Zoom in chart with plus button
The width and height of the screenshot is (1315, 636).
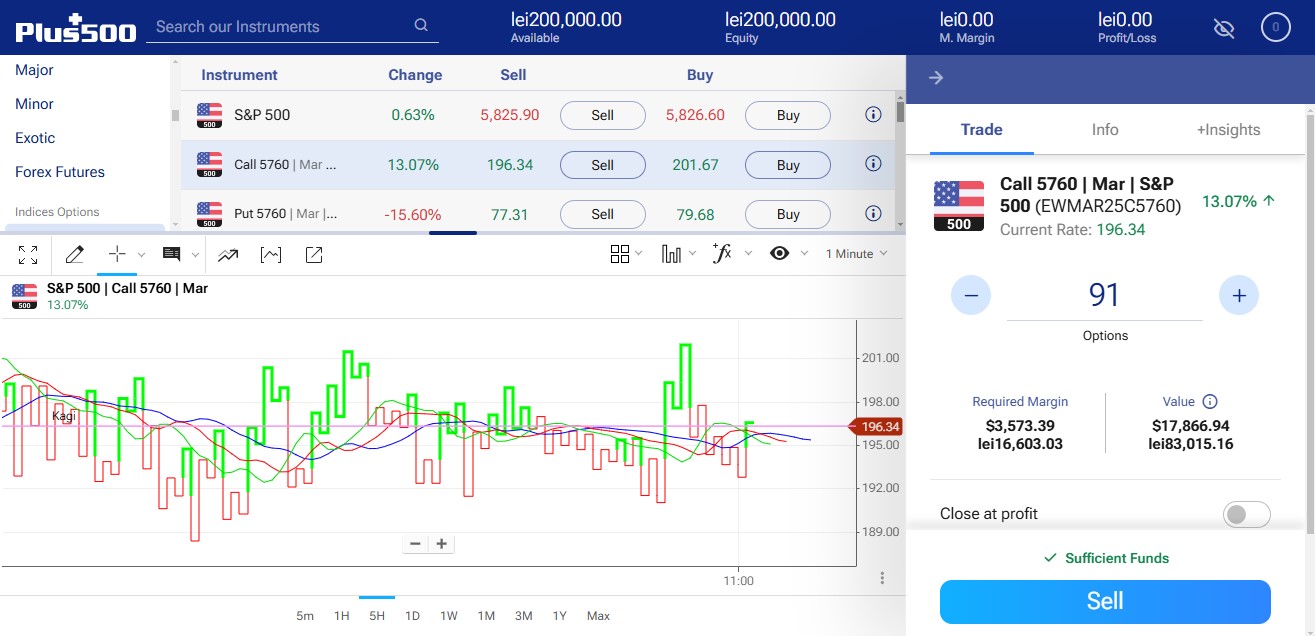[x=441, y=544]
